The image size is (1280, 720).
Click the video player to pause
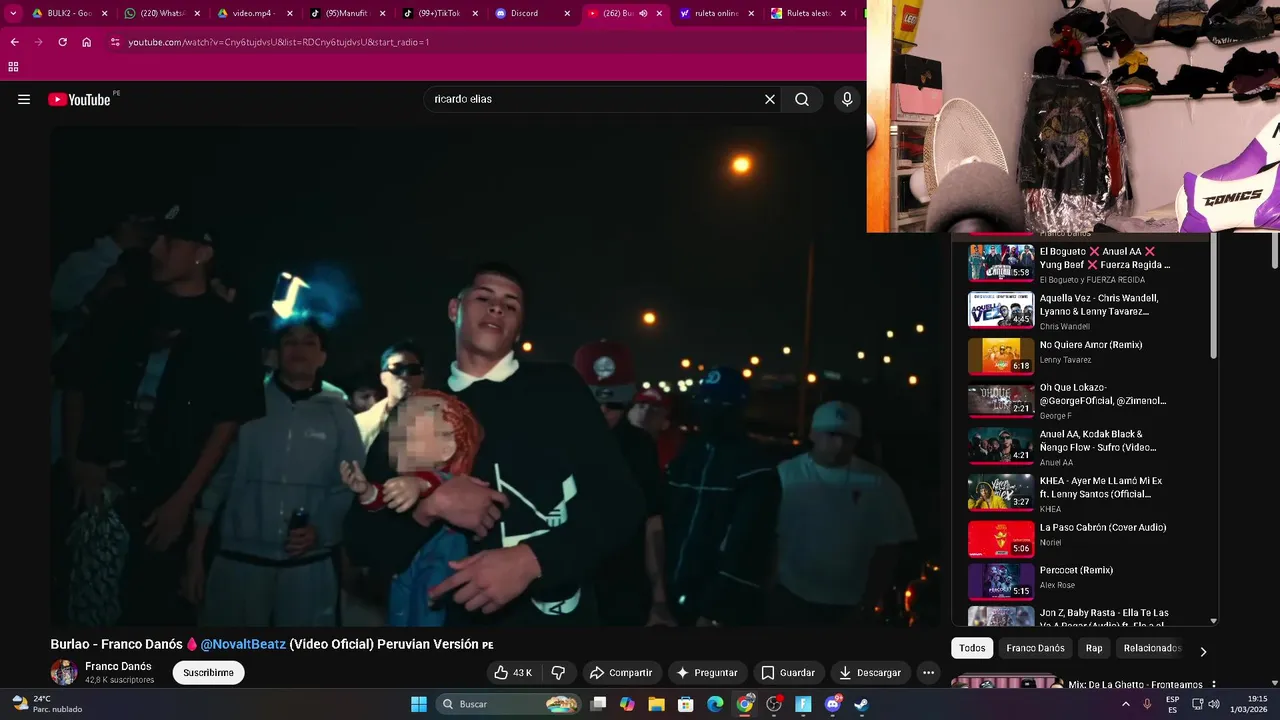[495, 375]
